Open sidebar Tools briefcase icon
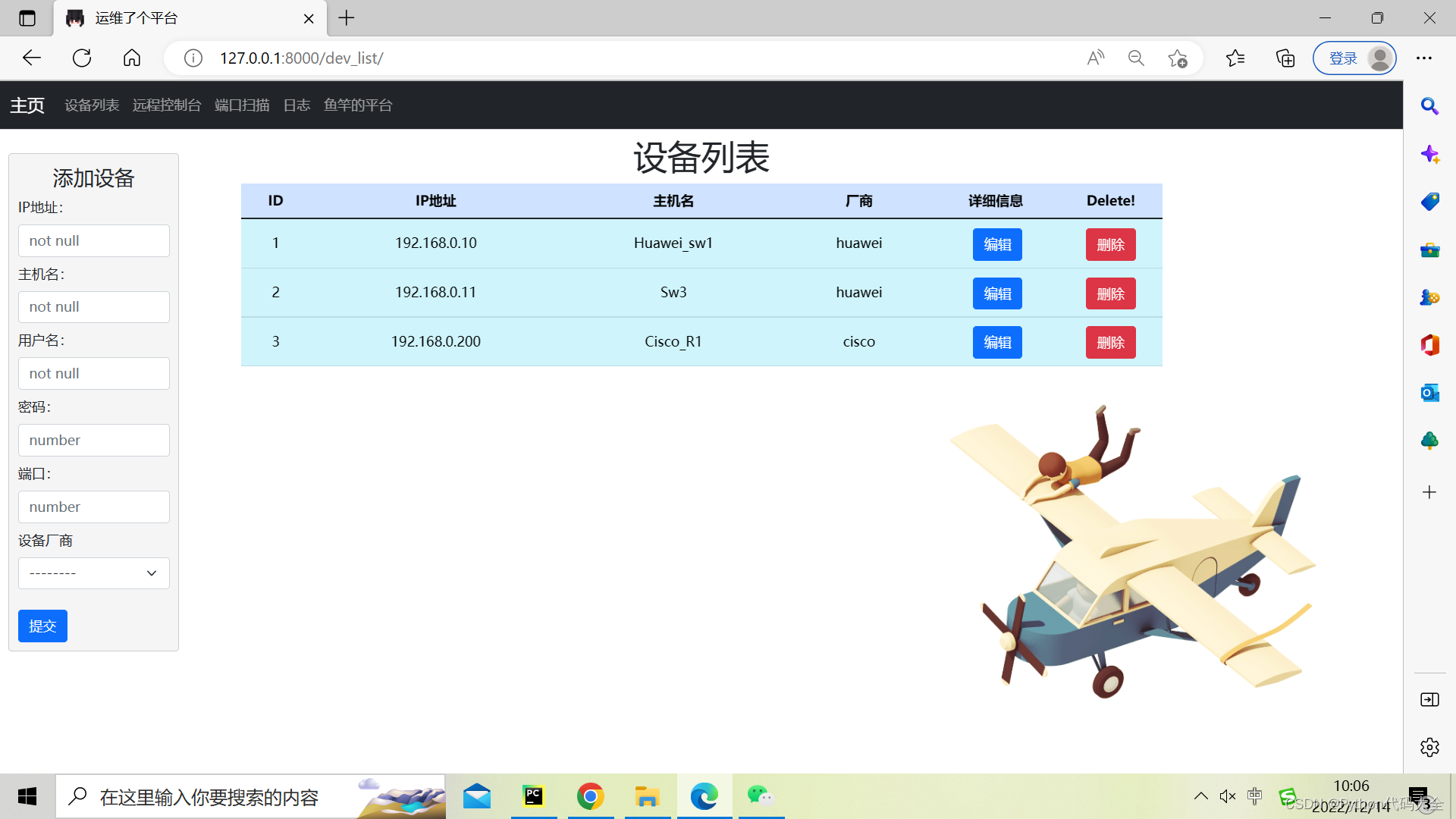The width and height of the screenshot is (1456, 819). [x=1429, y=249]
